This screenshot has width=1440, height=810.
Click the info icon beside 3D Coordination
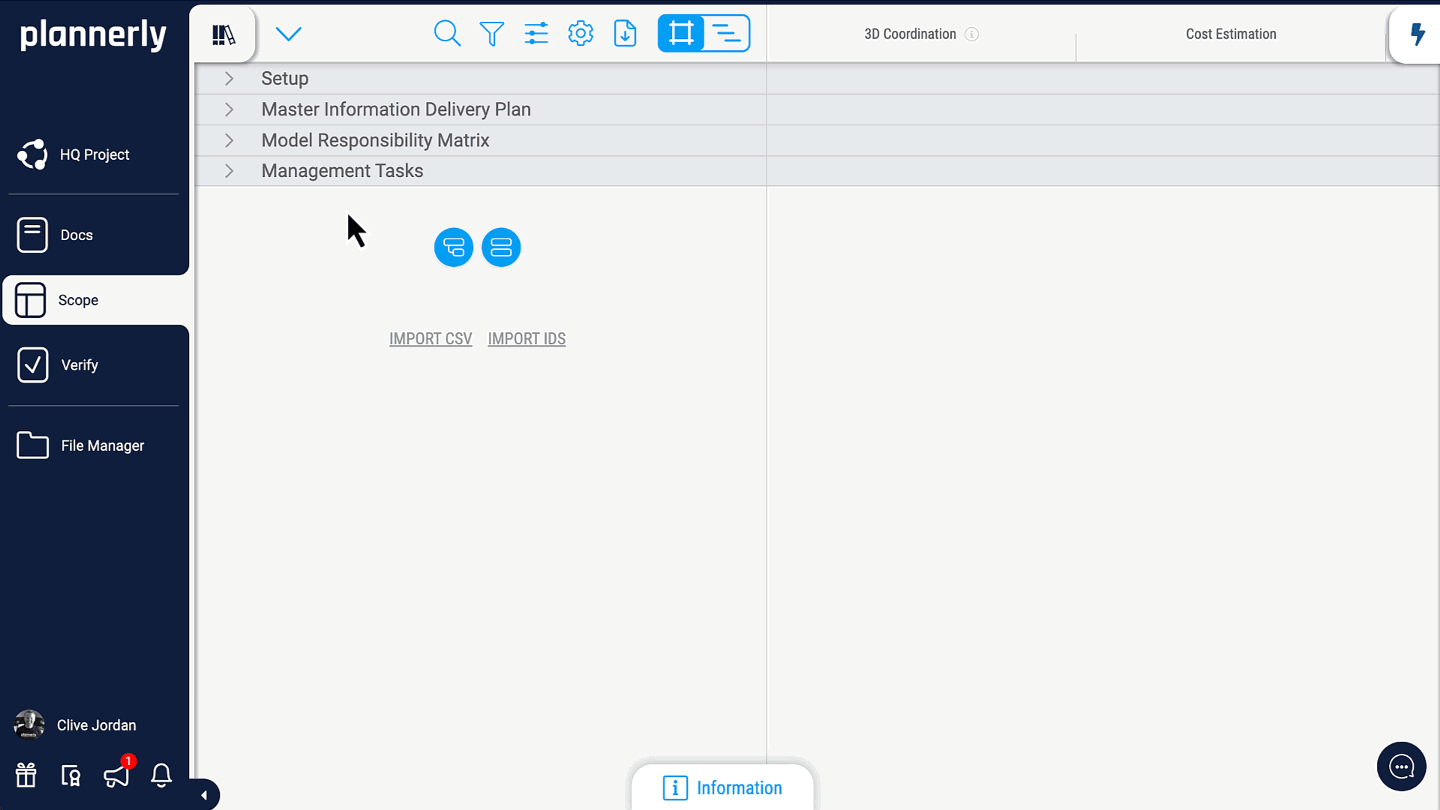(x=972, y=34)
